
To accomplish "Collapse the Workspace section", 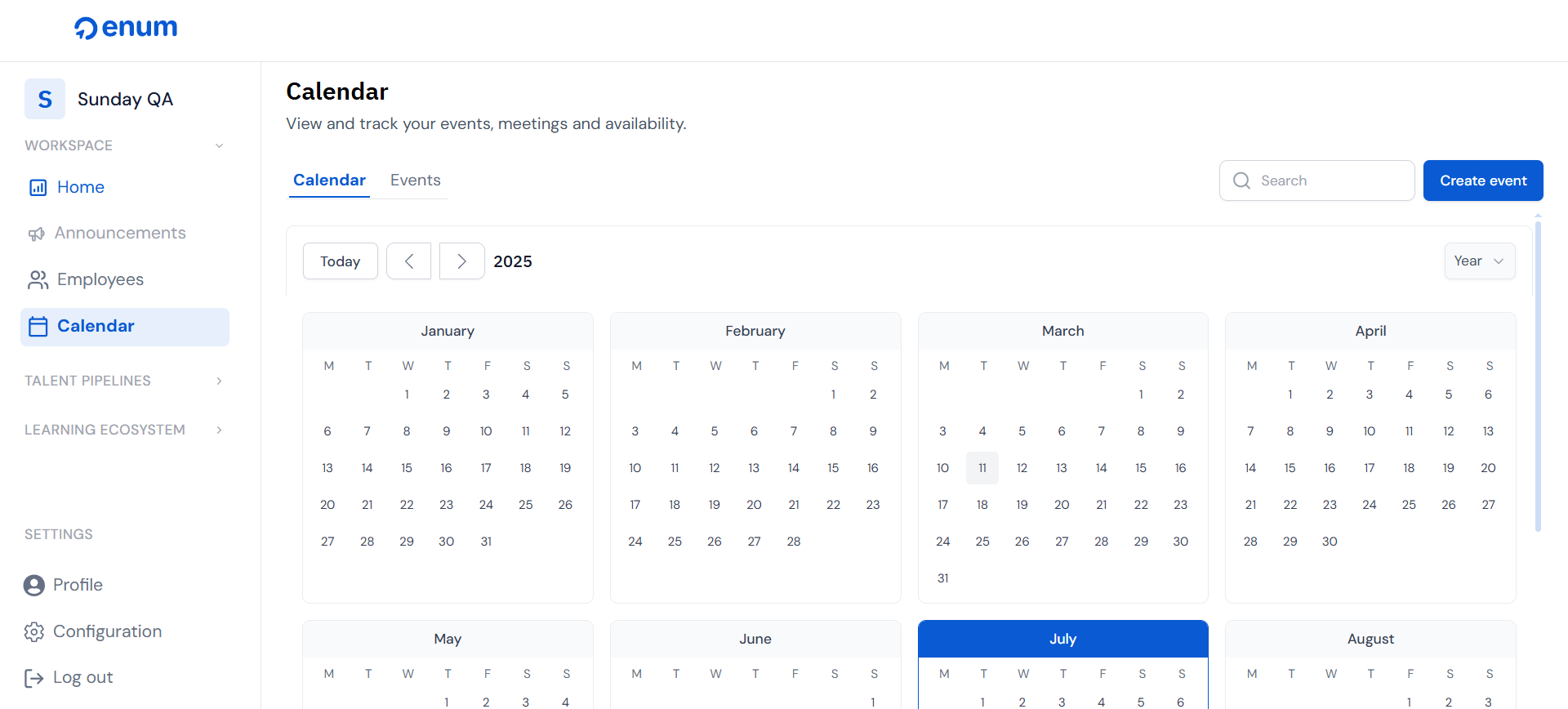I will (x=219, y=145).
